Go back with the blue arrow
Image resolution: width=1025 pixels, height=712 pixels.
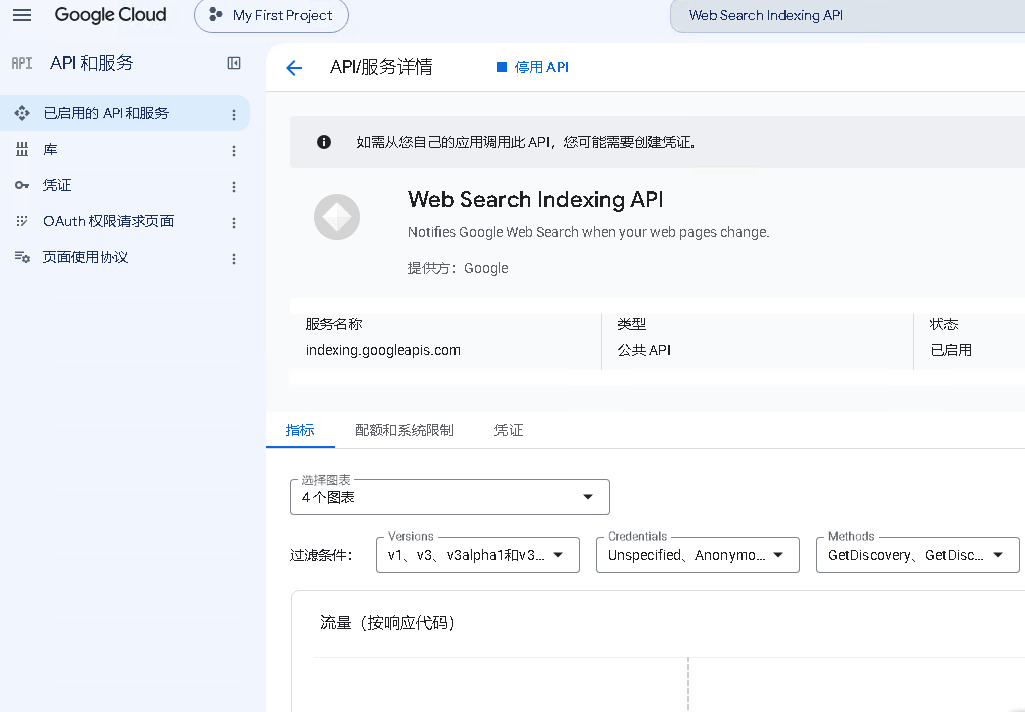click(x=294, y=67)
